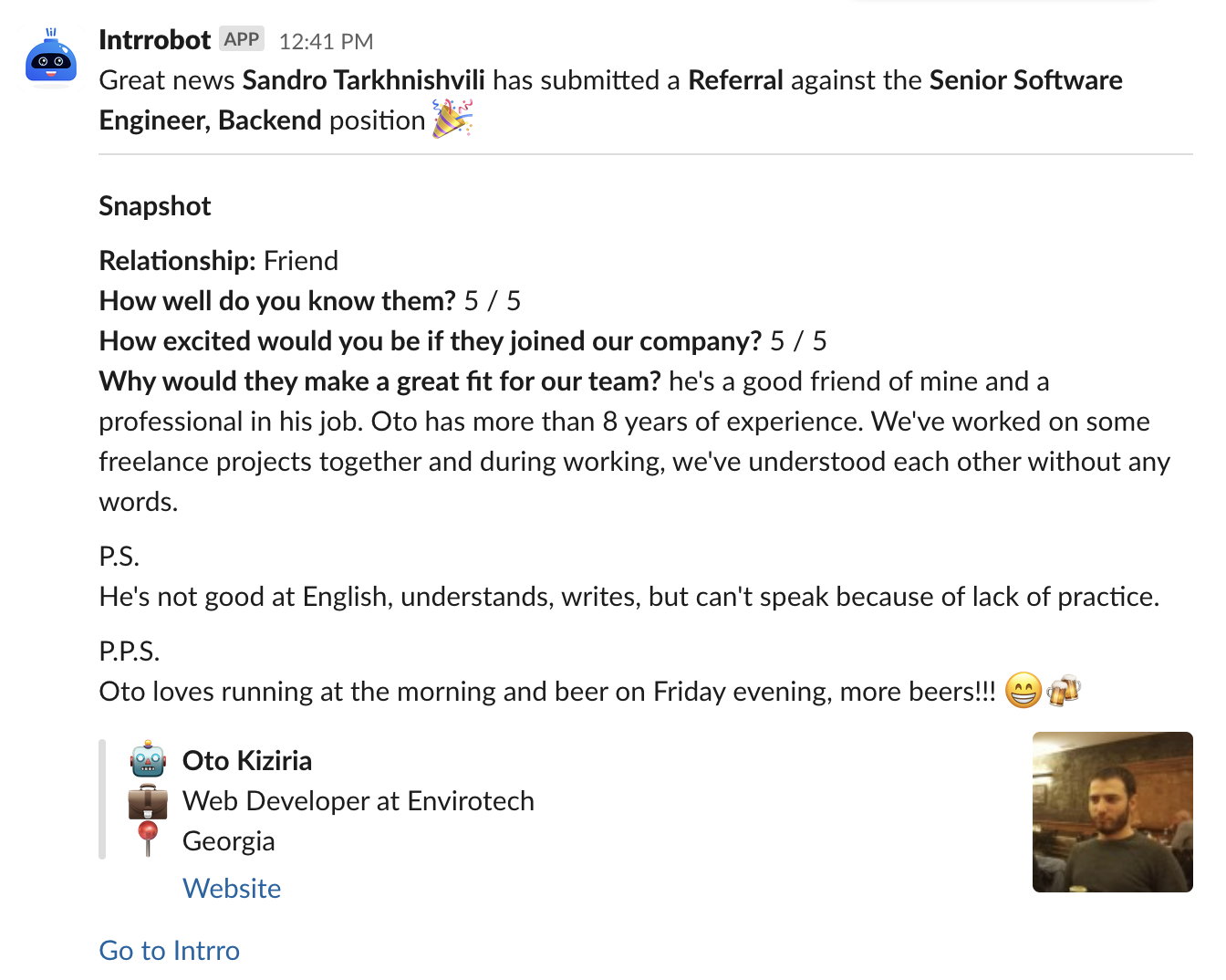Image resolution: width=1226 pixels, height=980 pixels.
Task: Click the Sandro Tarkhnishvili name in the message
Action: tap(363, 80)
